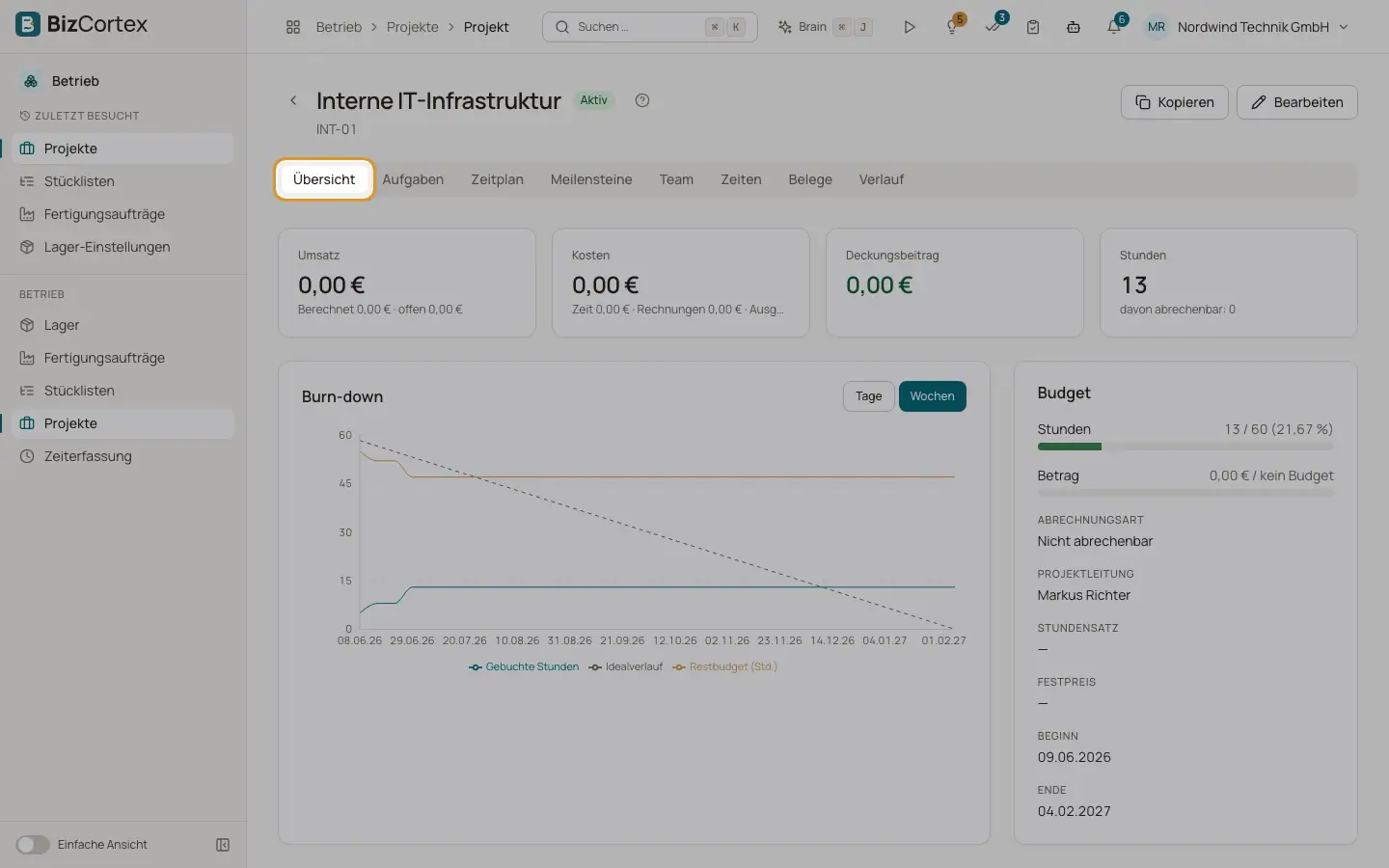Go to Betrieb in the breadcrumb

pyautogui.click(x=339, y=27)
